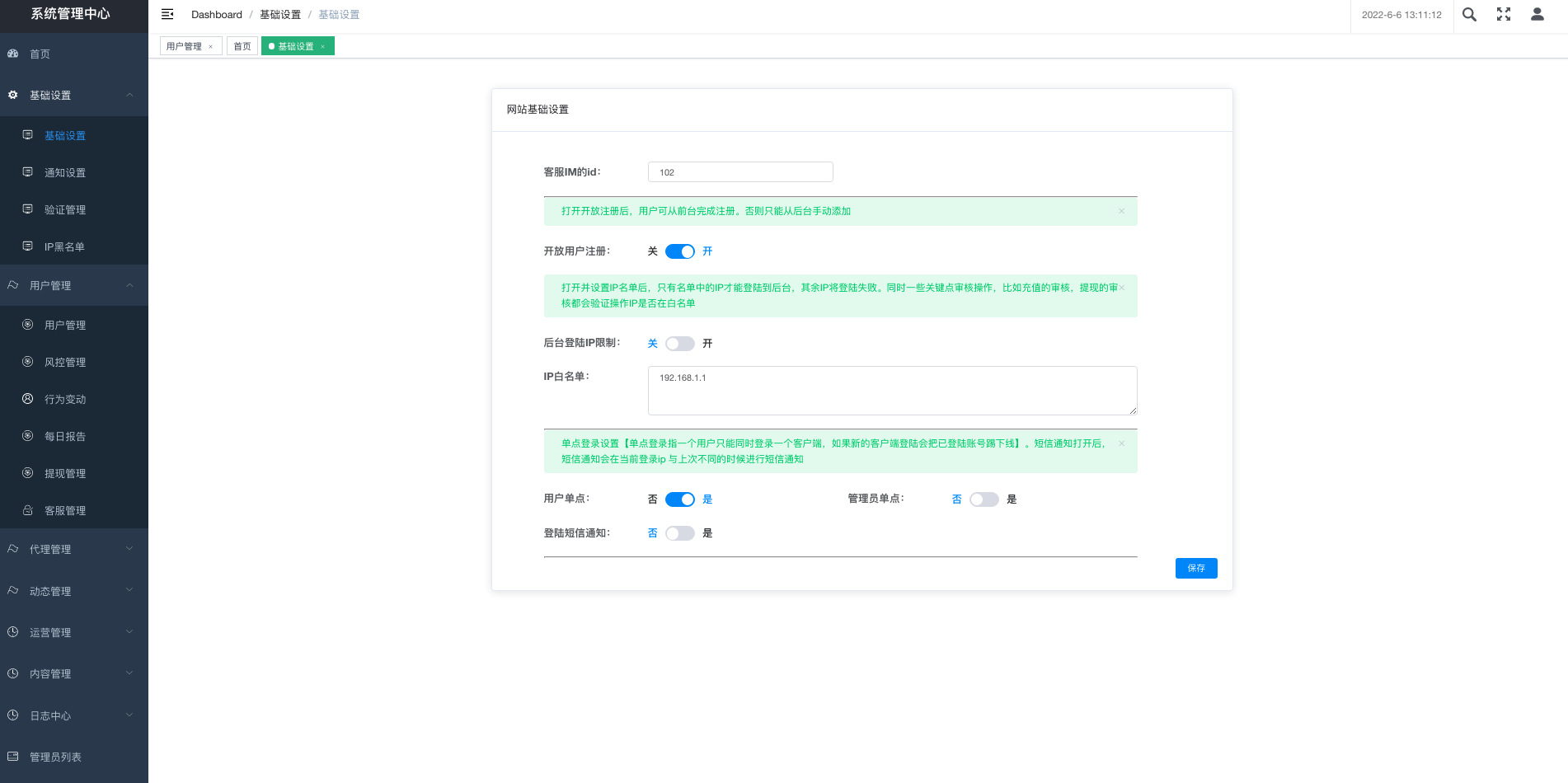Click the icon beside 验证管理

point(28,209)
